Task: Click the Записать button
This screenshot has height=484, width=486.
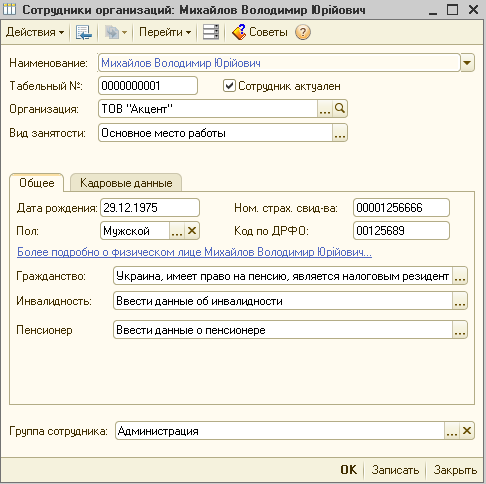Action: tap(395, 470)
